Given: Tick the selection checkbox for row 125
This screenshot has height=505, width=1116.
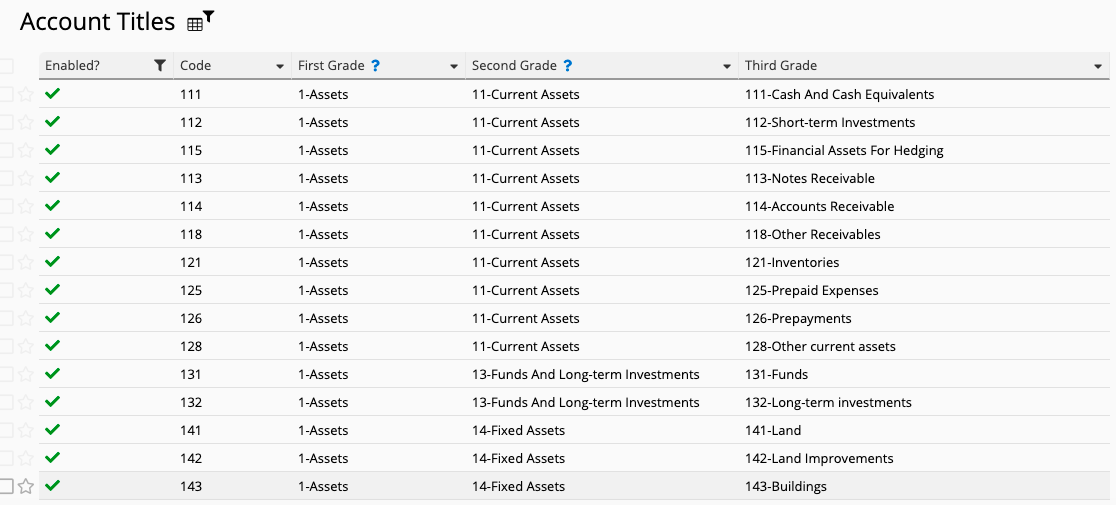Looking at the screenshot, I should pyautogui.click(x=6, y=290).
